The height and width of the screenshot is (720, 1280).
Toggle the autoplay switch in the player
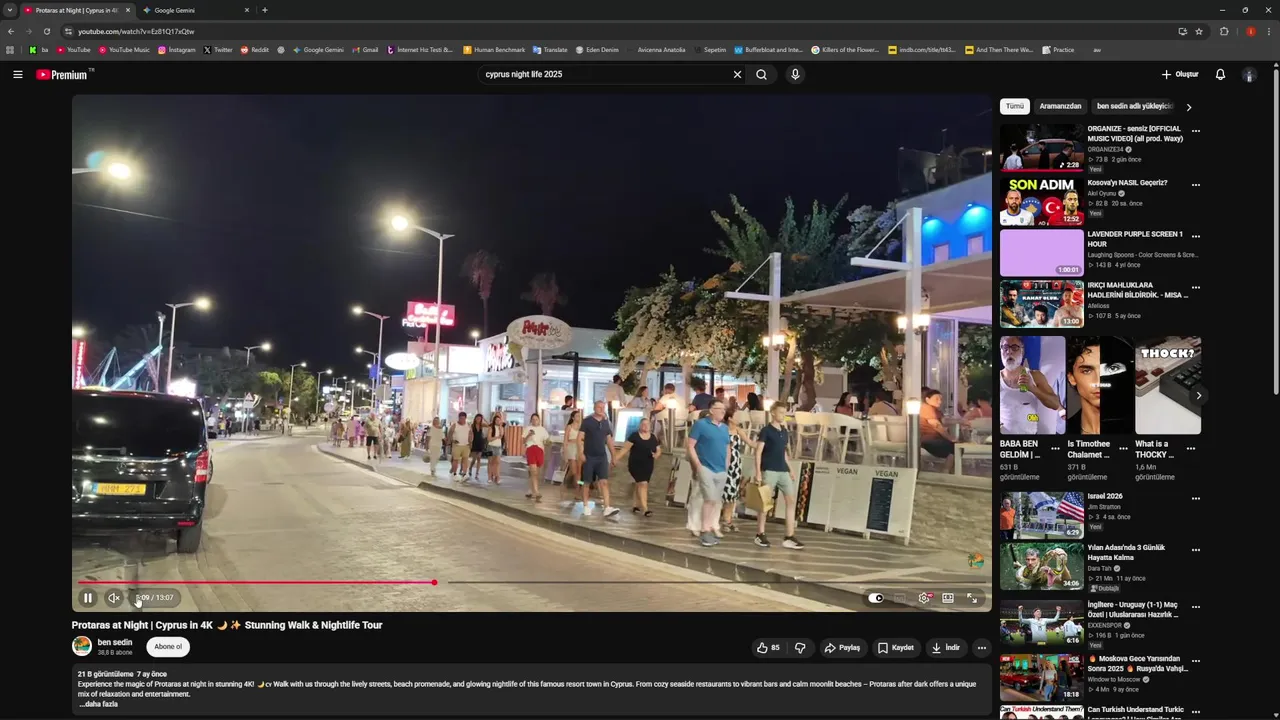876,598
